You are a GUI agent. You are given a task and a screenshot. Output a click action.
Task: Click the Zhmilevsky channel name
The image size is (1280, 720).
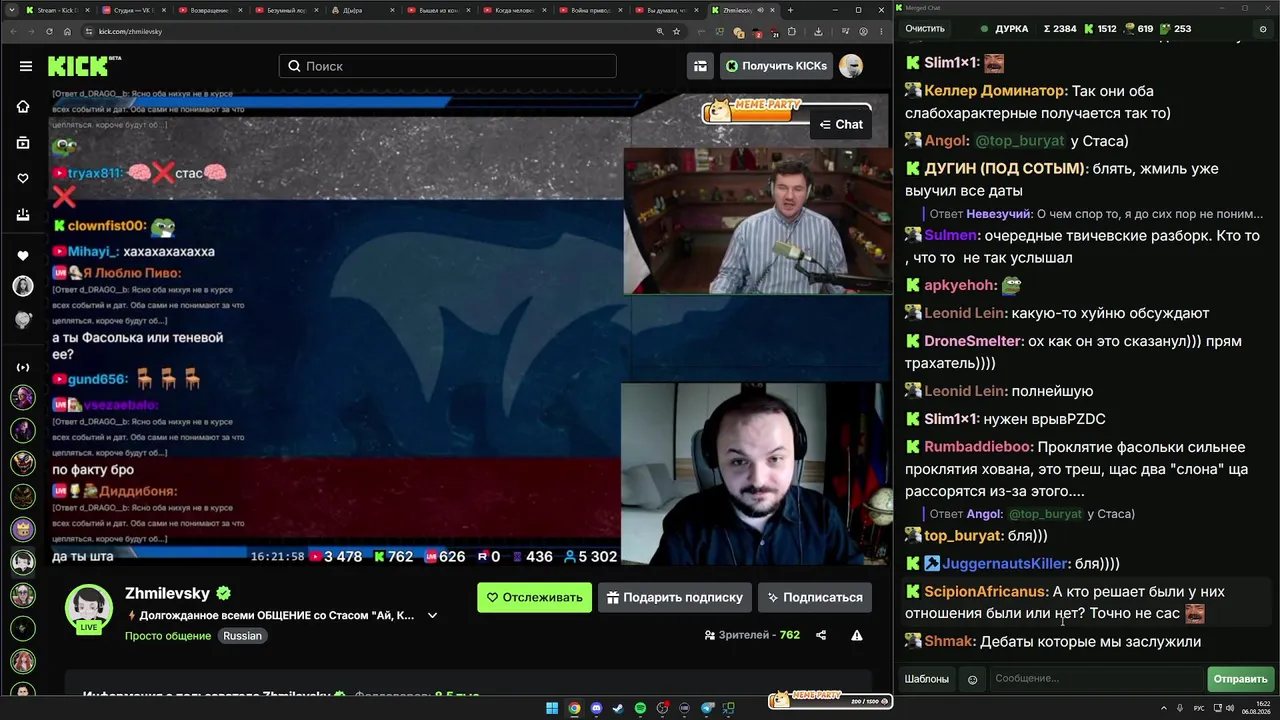(167, 593)
